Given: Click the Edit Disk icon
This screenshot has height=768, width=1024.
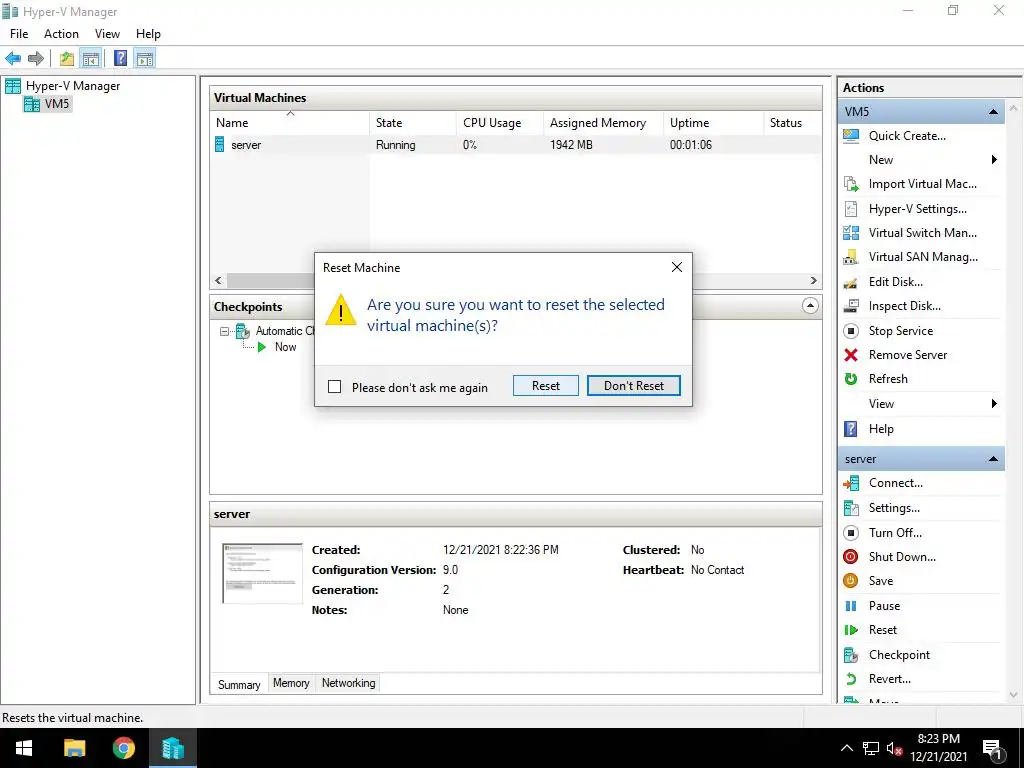Looking at the screenshot, I should pyautogui.click(x=851, y=282).
